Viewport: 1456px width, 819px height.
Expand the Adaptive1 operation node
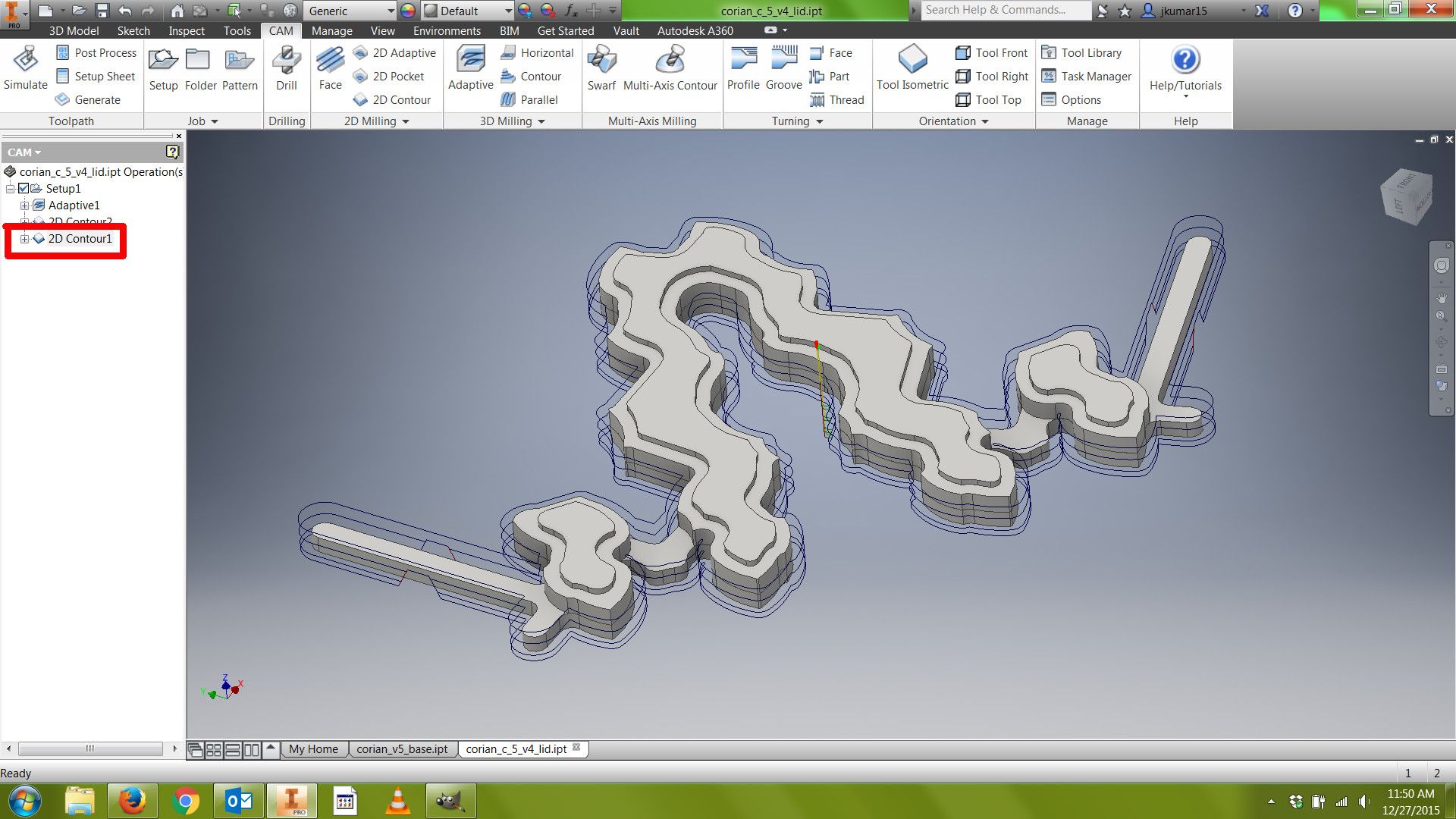tap(24, 206)
